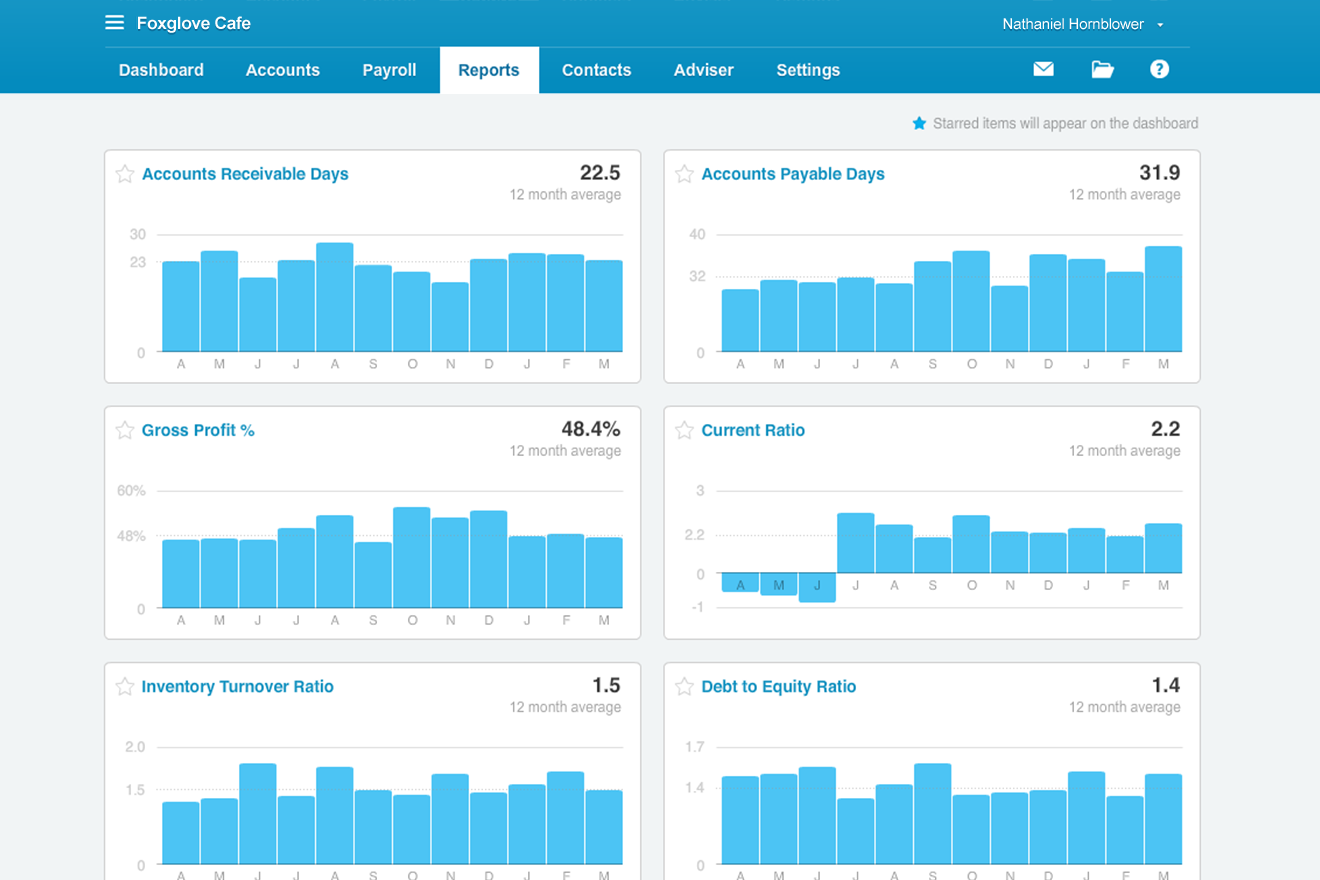Open the Payroll tab
Screen dimensions: 1320x880
pyautogui.click(x=389, y=69)
